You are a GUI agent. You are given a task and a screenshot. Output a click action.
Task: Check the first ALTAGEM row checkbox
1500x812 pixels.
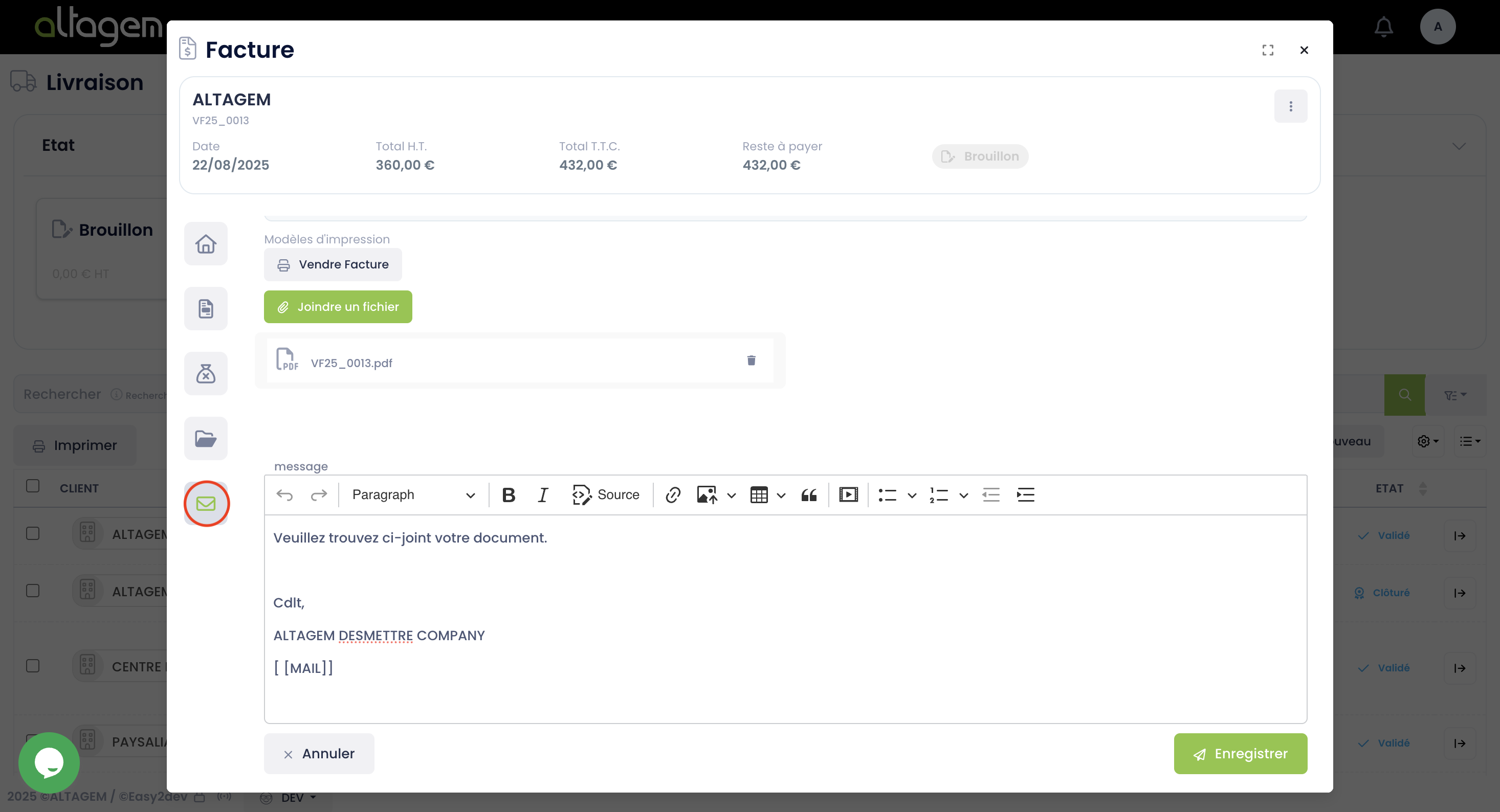[x=33, y=534]
